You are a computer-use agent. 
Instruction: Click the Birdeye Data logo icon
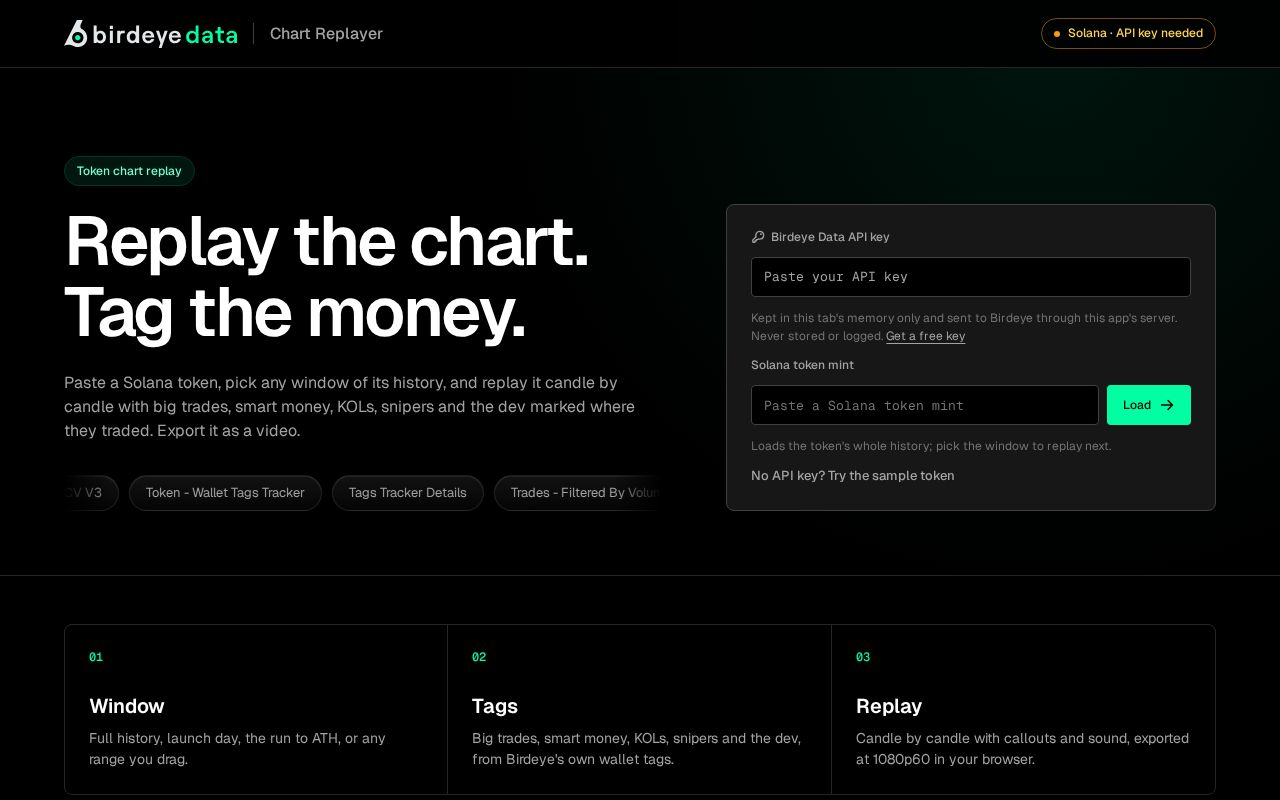(76, 34)
